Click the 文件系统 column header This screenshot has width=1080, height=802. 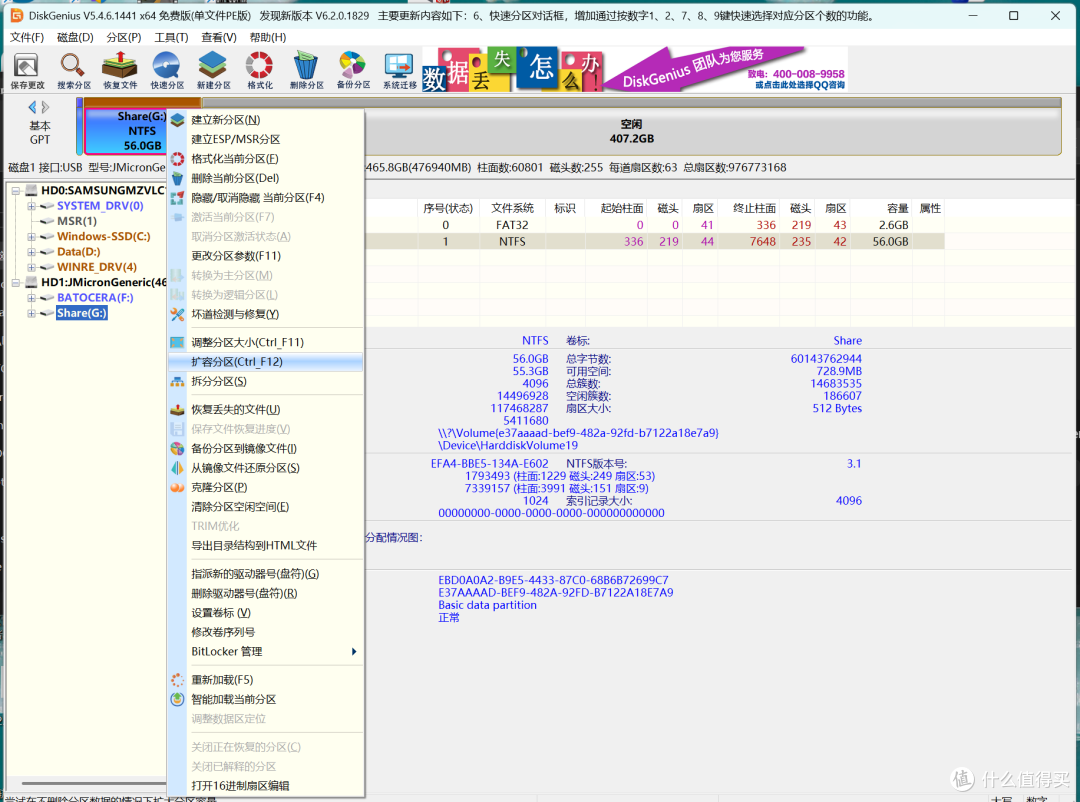click(x=512, y=208)
